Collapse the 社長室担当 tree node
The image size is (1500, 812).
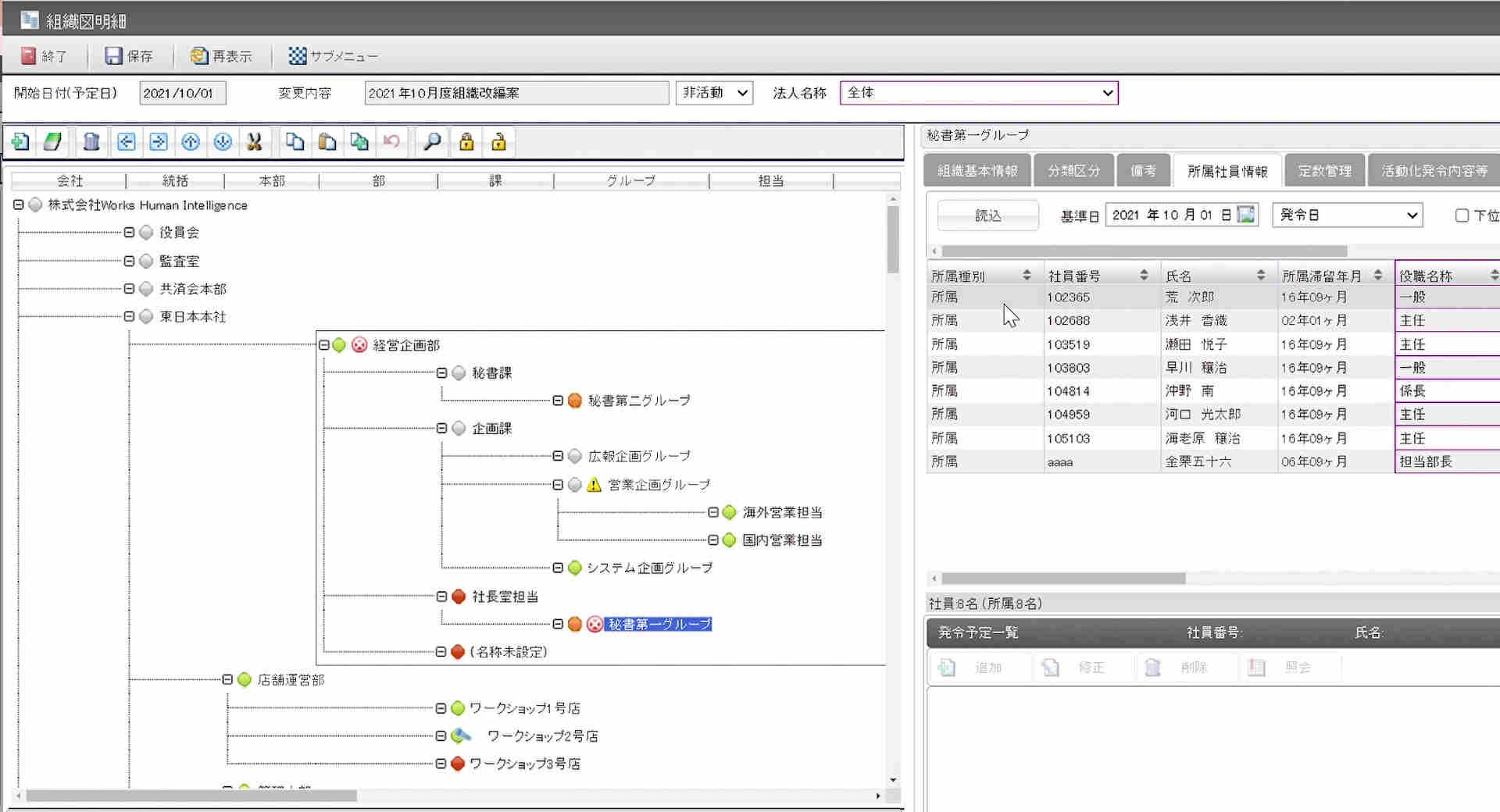441,597
